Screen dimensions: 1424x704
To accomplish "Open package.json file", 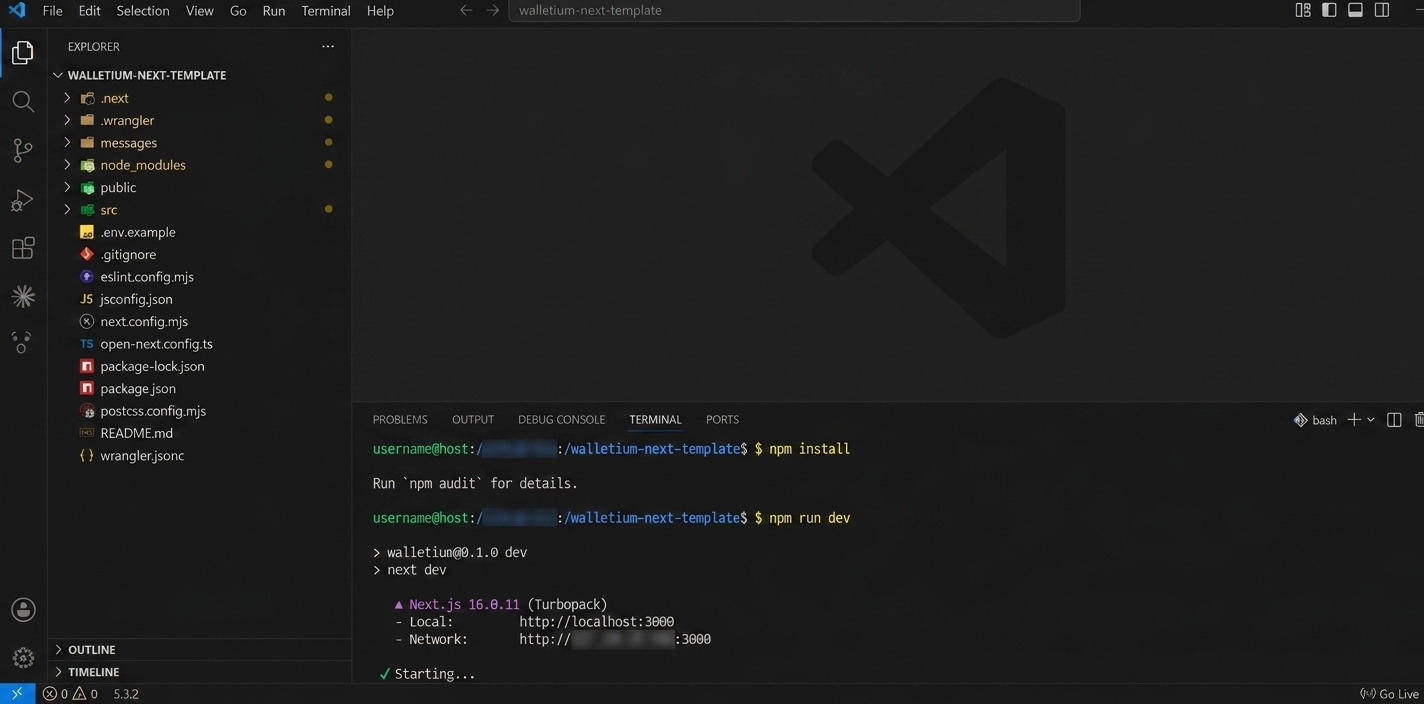I will (x=200, y=388).
